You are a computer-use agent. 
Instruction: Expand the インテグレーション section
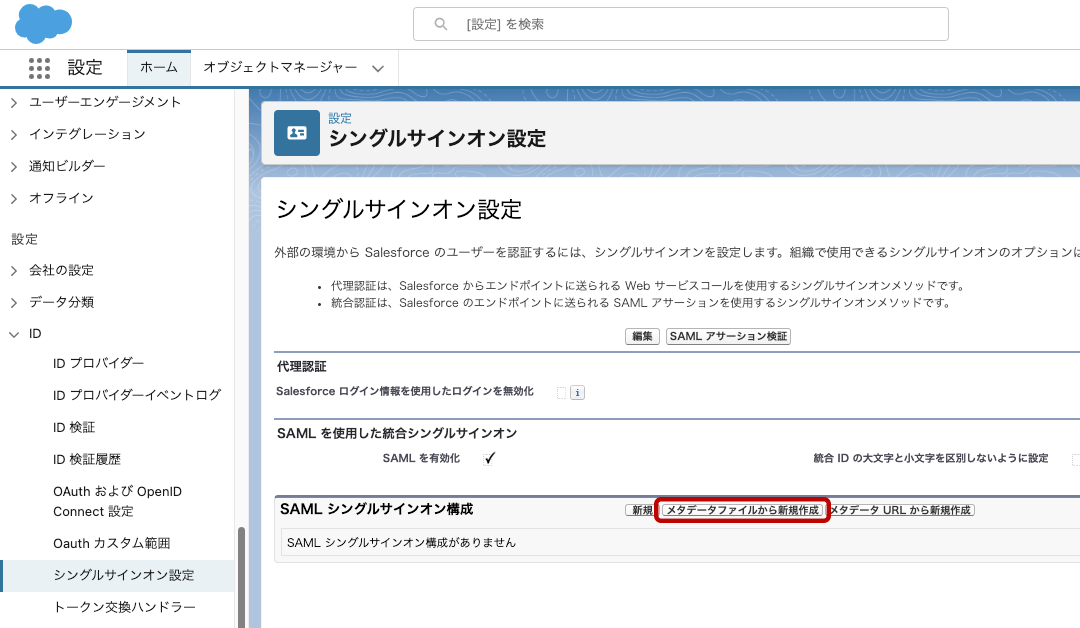(14, 134)
